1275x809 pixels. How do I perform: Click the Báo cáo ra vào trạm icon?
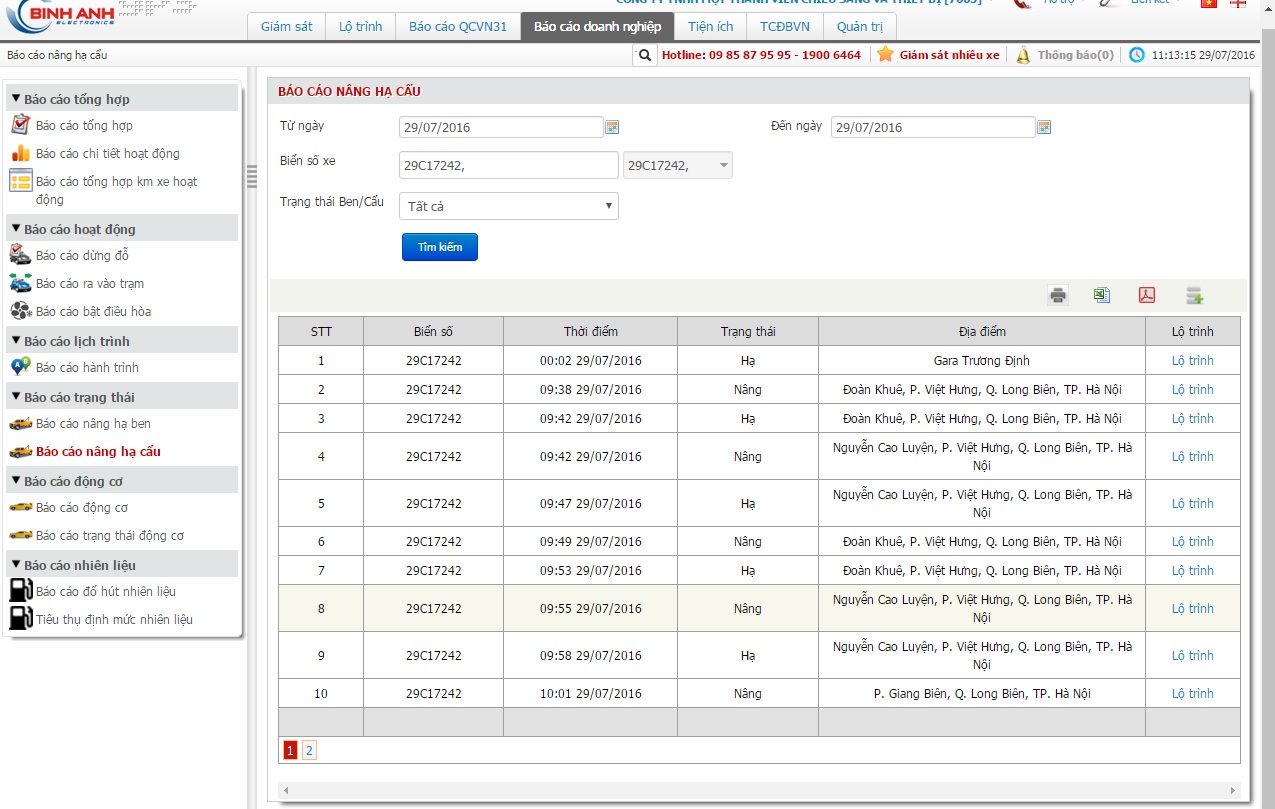pyautogui.click(x=20, y=283)
